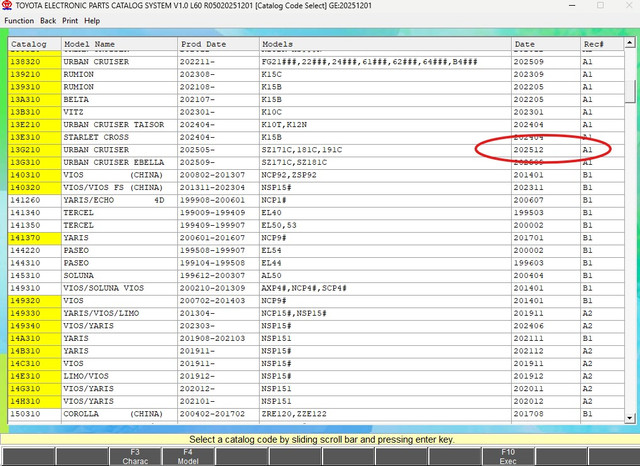Image resolution: width=640 pixels, height=466 pixels.
Task: Click date cell 202512
Action: pos(546,150)
